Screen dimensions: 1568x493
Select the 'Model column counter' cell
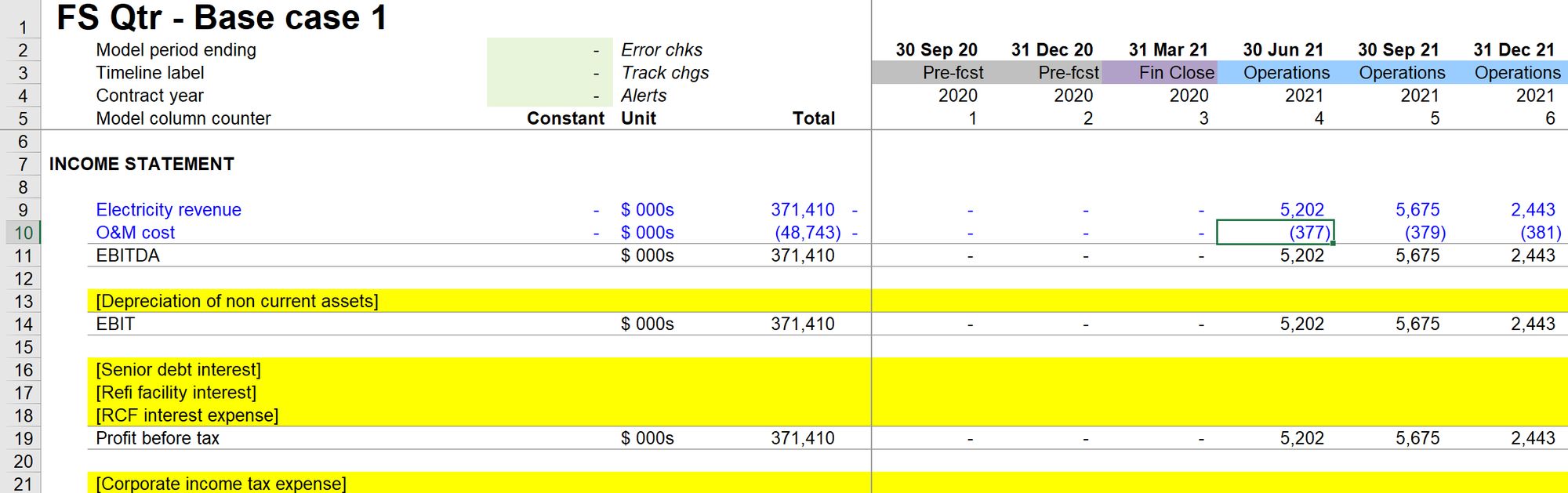tap(183, 118)
